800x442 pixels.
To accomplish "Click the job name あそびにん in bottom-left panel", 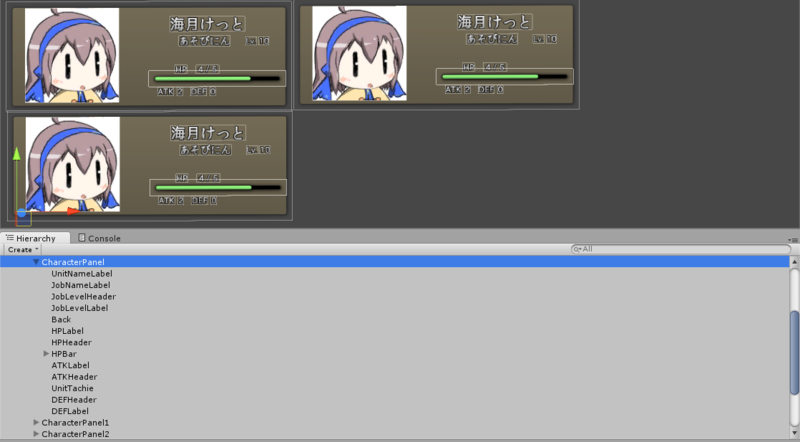I will 206,150.
